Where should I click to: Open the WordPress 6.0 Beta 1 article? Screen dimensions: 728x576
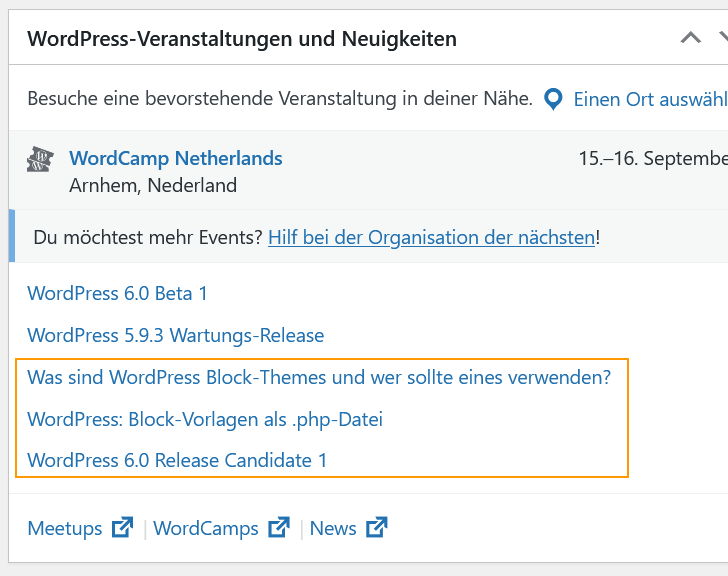117,293
